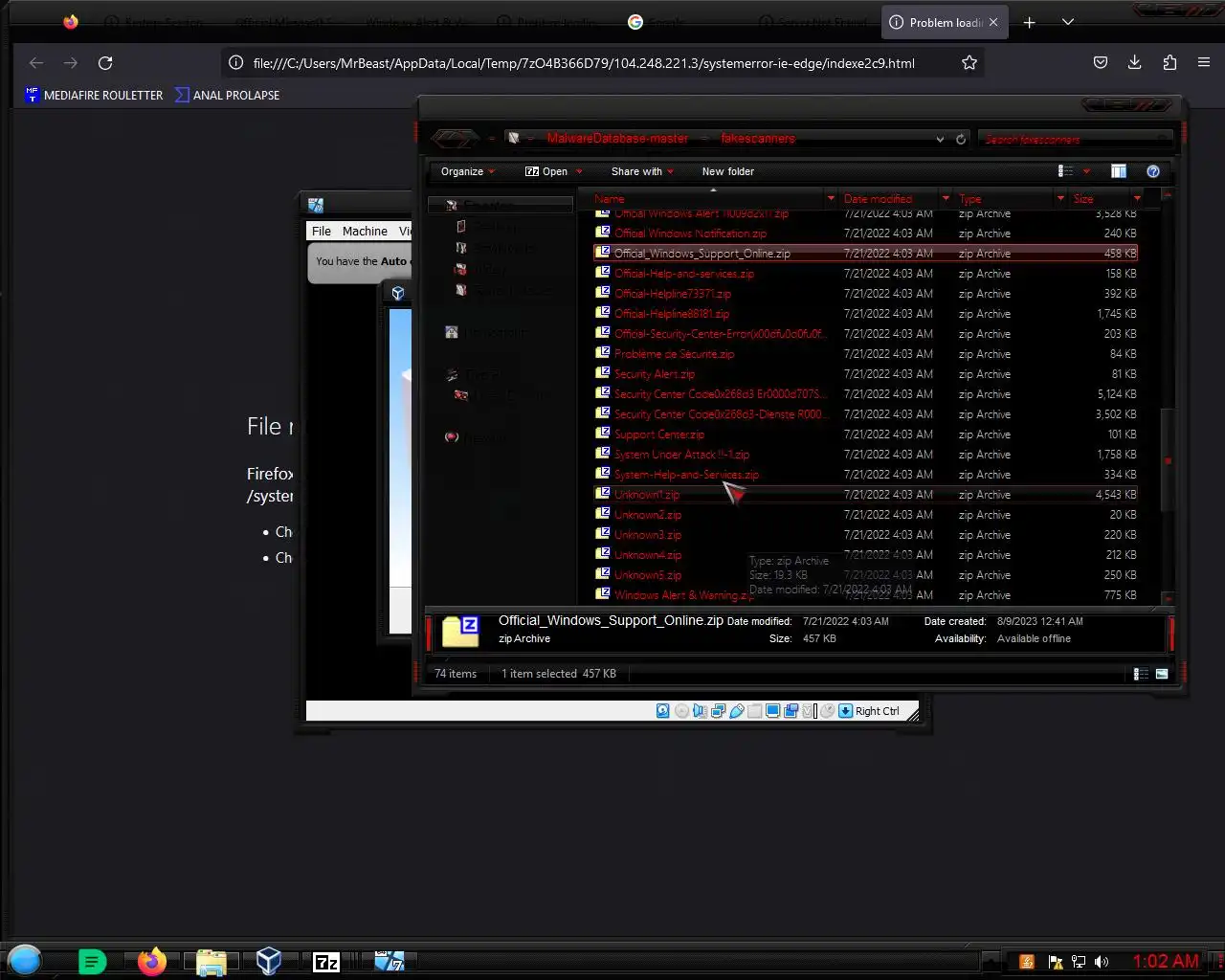Switch to details view in status bar
1225x980 pixels.
(1141, 674)
